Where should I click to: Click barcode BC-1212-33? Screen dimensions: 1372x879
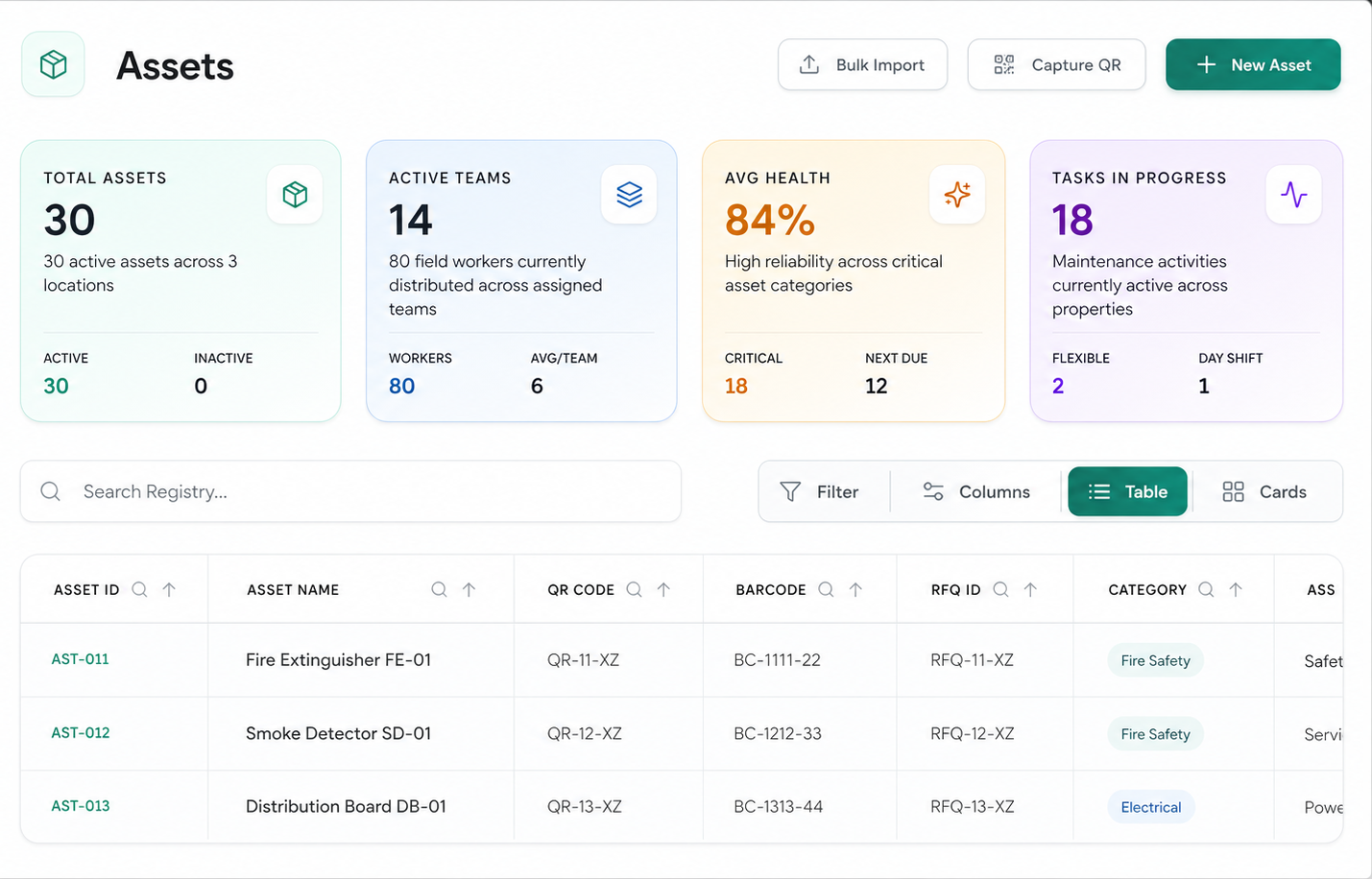[778, 733]
